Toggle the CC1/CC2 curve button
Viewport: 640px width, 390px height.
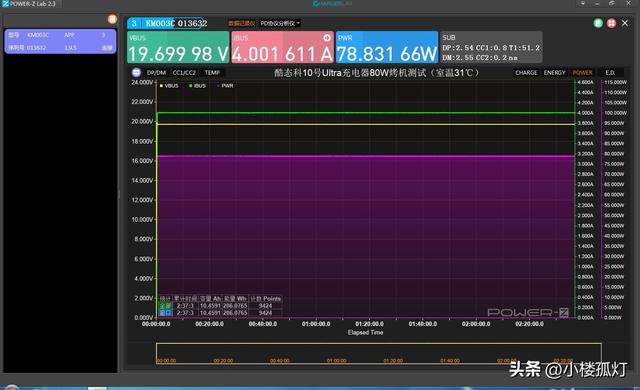tap(184, 73)
